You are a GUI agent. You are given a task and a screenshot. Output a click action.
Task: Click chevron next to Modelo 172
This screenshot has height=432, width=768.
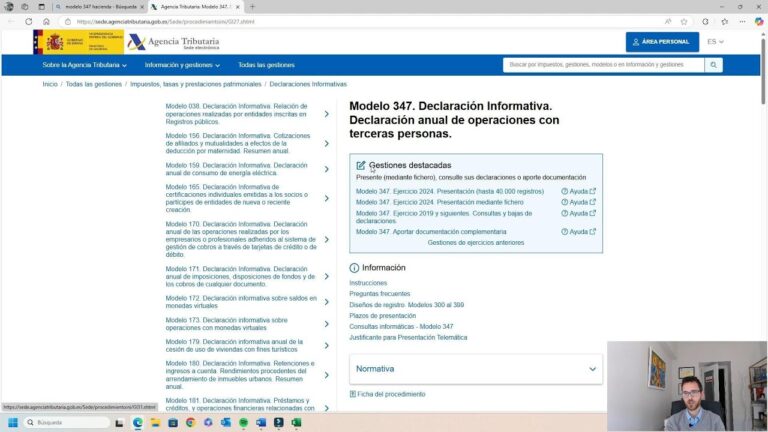[x=327, y=302]
